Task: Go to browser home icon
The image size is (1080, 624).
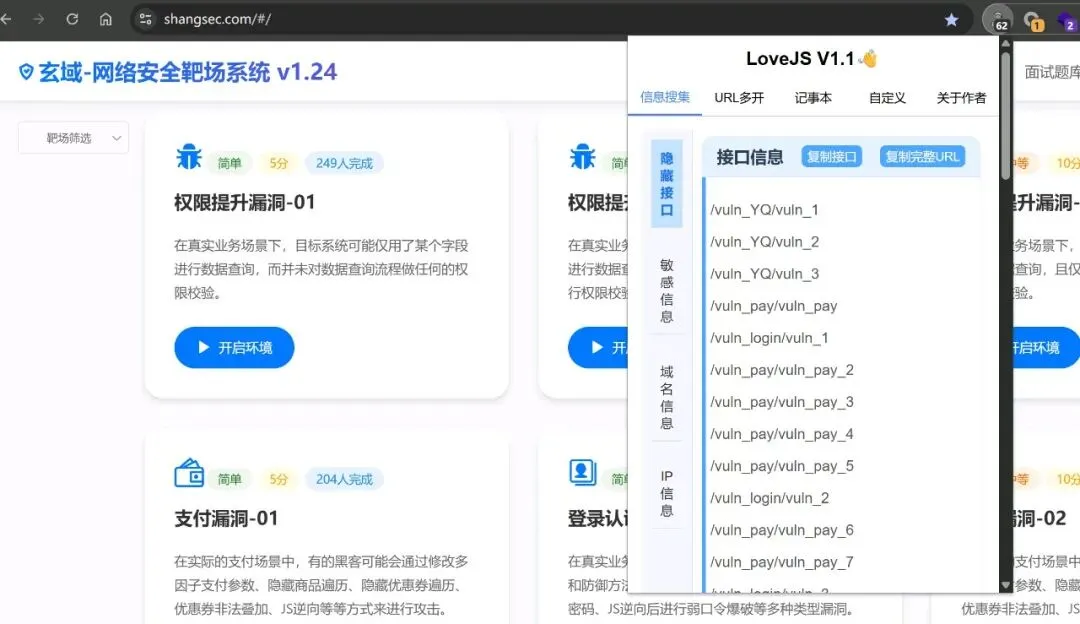Action: coord(105,19)
